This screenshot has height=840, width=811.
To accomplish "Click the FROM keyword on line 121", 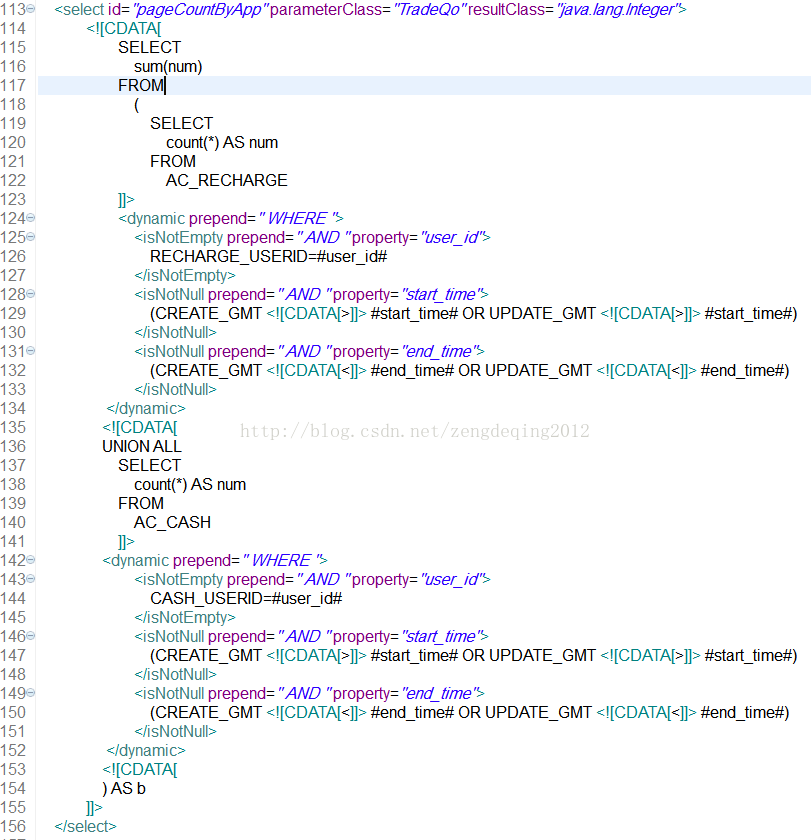I will pyautogui.click(x=173, y=162).
